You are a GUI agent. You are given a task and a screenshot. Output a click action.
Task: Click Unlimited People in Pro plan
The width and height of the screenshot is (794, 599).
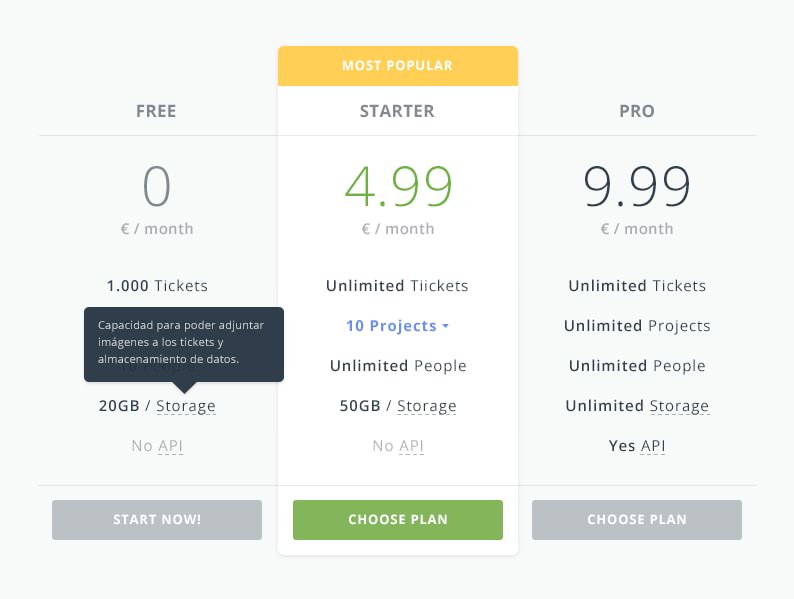637,366
